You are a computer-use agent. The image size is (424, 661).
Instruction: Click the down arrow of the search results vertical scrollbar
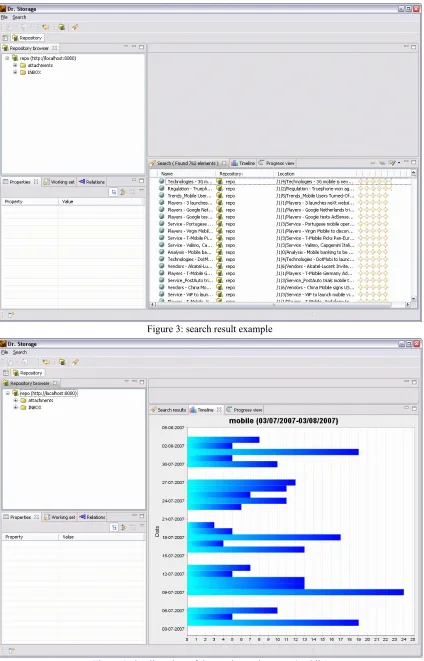[x=414, y=299]
